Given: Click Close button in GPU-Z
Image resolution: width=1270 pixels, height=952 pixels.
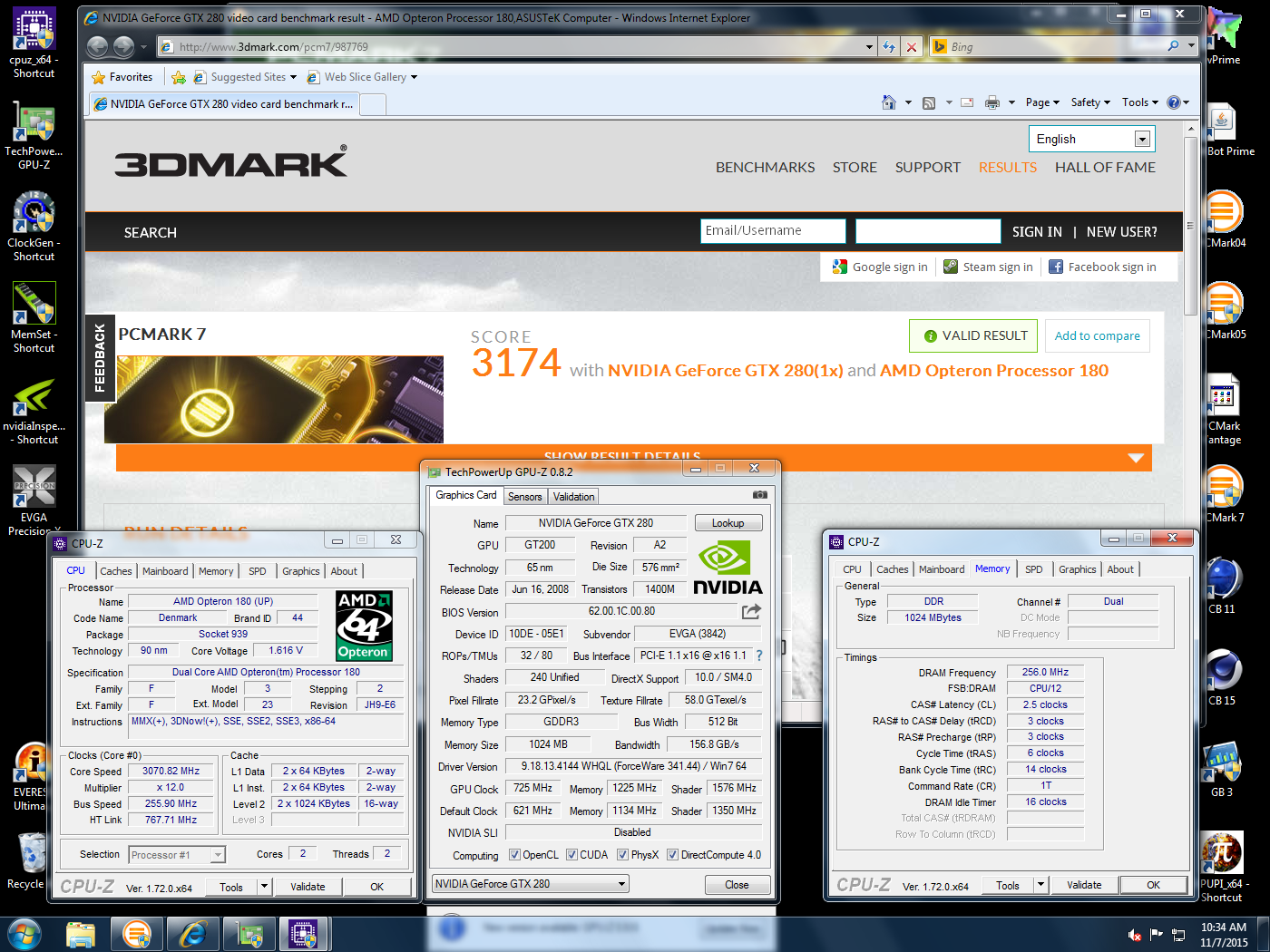Looking at the screenshot, I should (737, 885).
